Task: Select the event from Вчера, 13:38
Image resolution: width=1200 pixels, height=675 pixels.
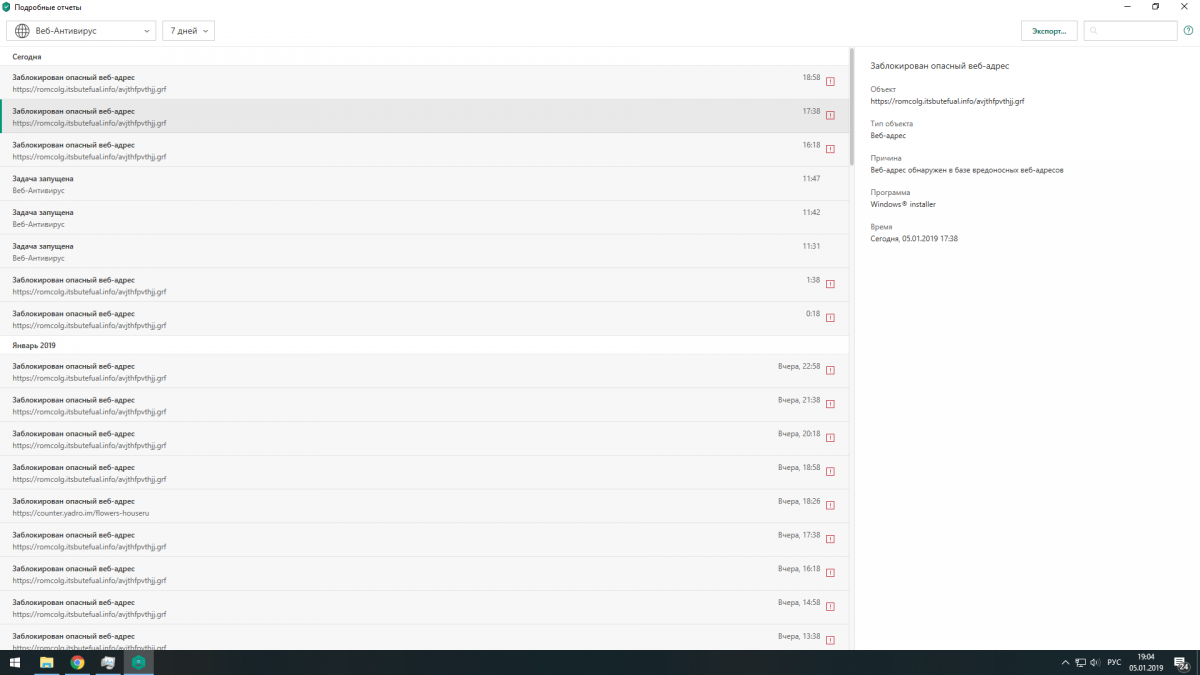Action: click(x=424, y=638)
